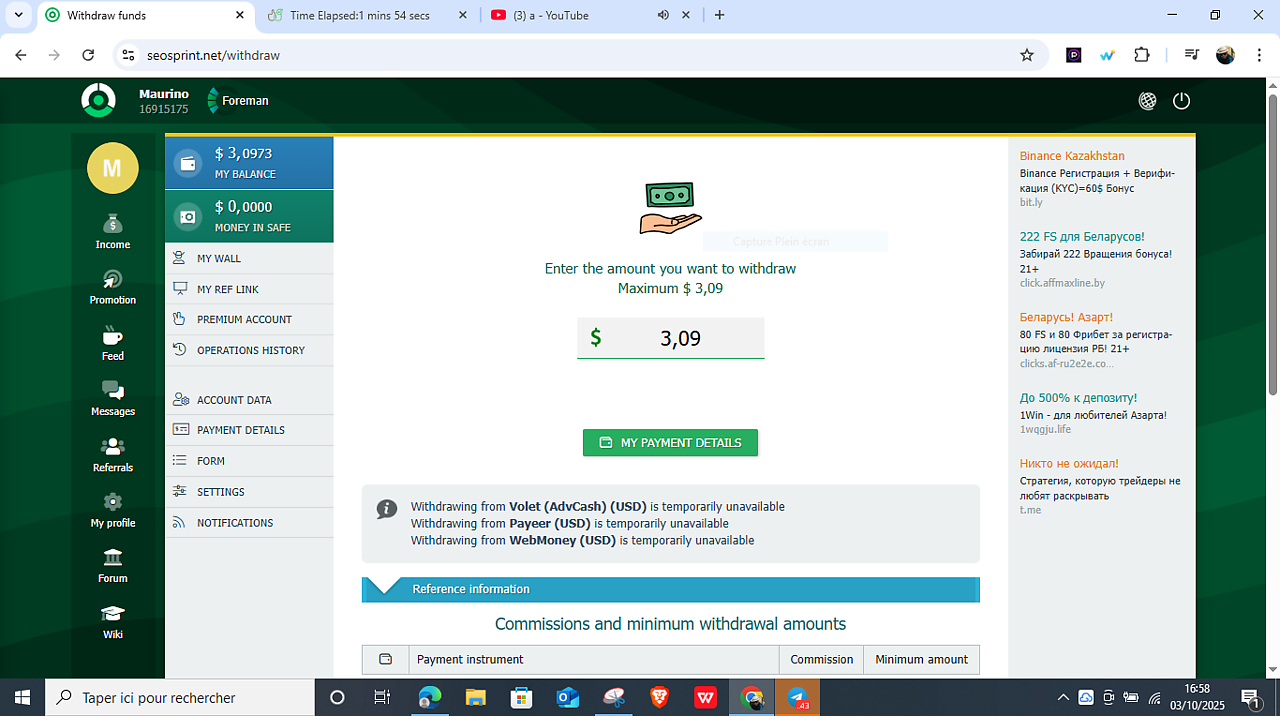
Task: Click the withdrawal amount input field
Action: 680,338
